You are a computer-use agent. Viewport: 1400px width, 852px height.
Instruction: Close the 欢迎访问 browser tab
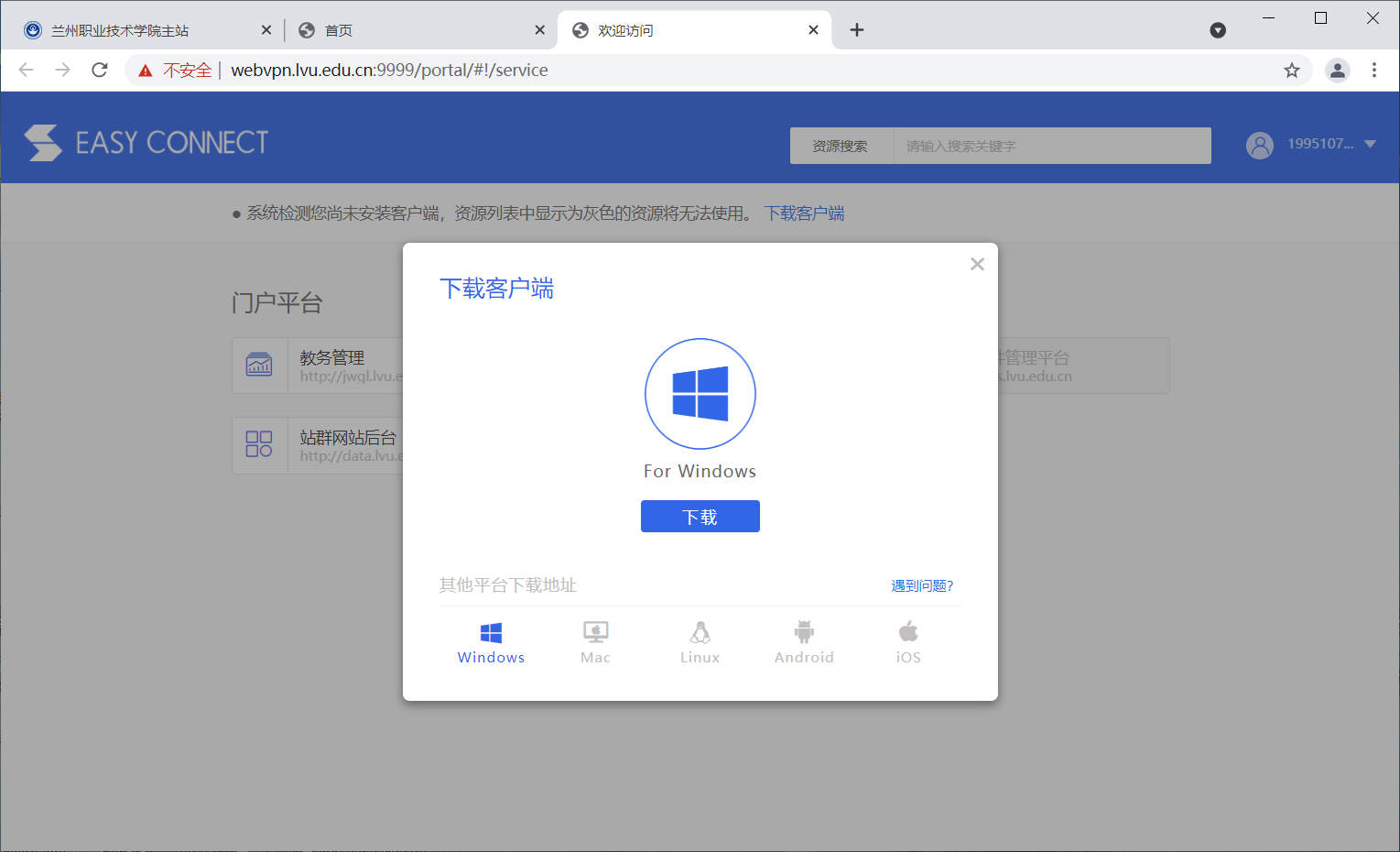pos(813,30)
